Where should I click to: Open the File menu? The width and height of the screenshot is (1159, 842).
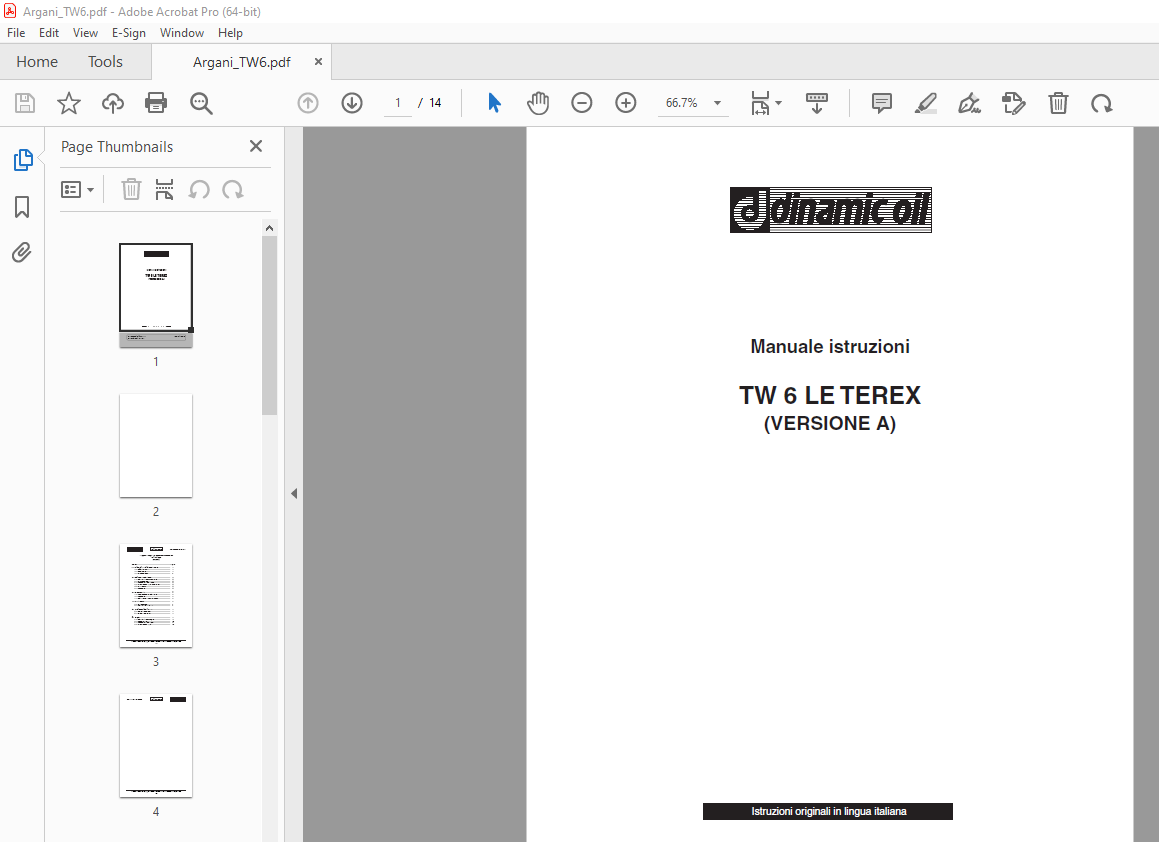click(16, 33)
